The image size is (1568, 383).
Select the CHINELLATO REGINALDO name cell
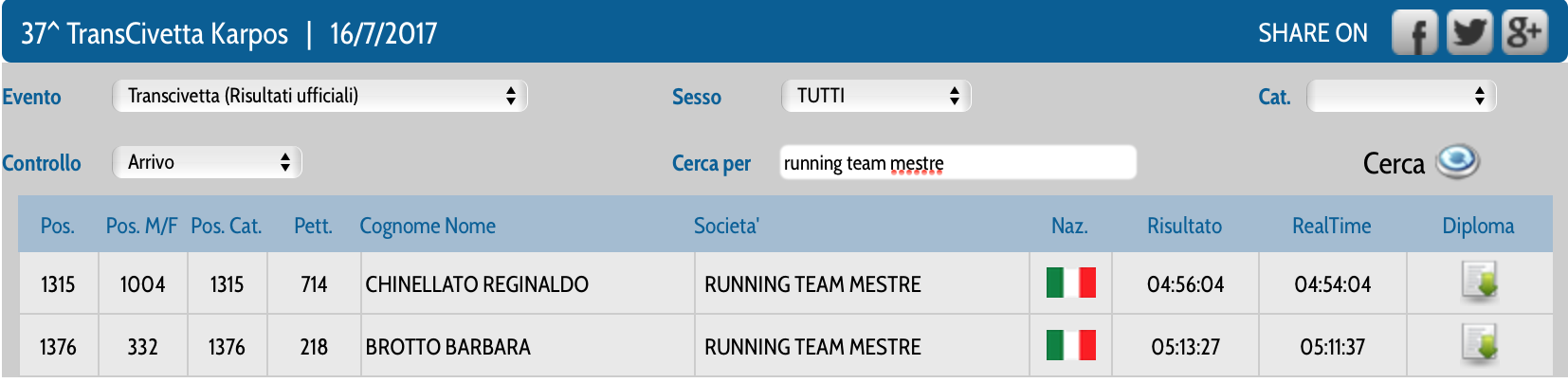(x=477, y=284)
